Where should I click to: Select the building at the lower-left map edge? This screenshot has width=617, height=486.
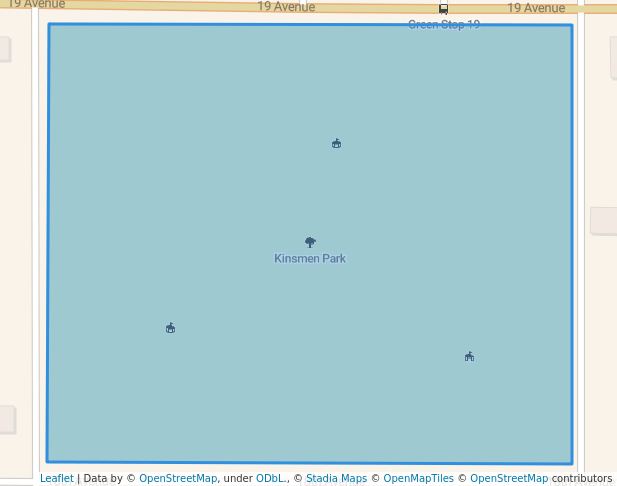point(6,419)
